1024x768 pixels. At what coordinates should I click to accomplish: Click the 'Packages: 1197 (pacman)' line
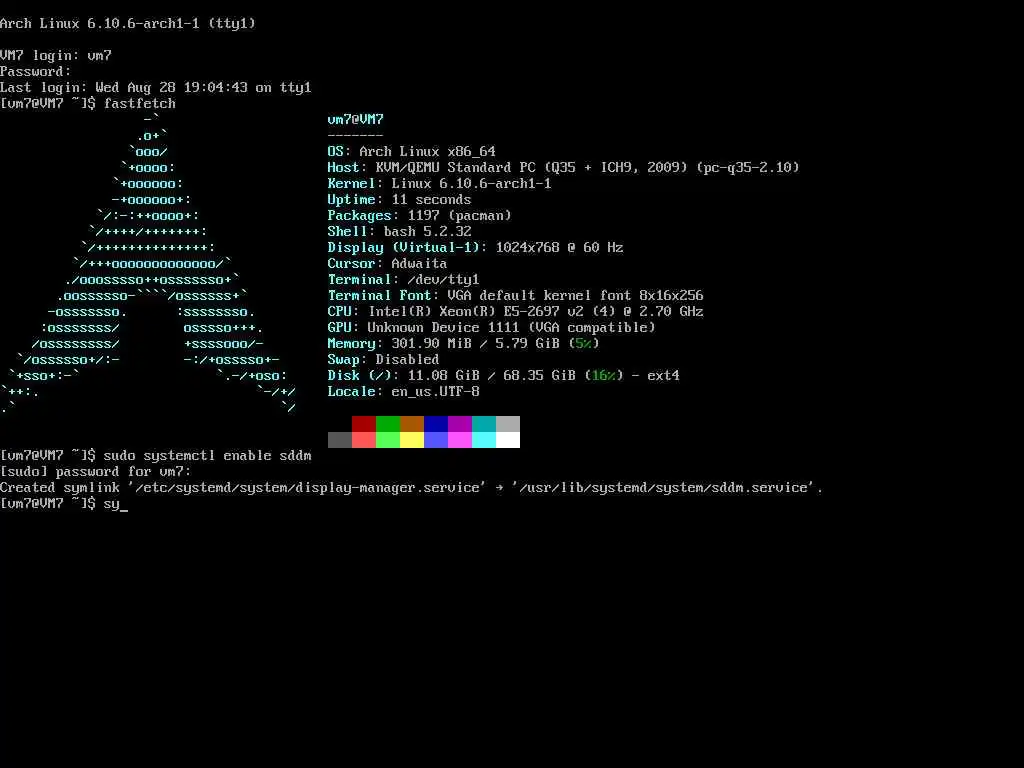pyautogui.click(x=419, y=216)
